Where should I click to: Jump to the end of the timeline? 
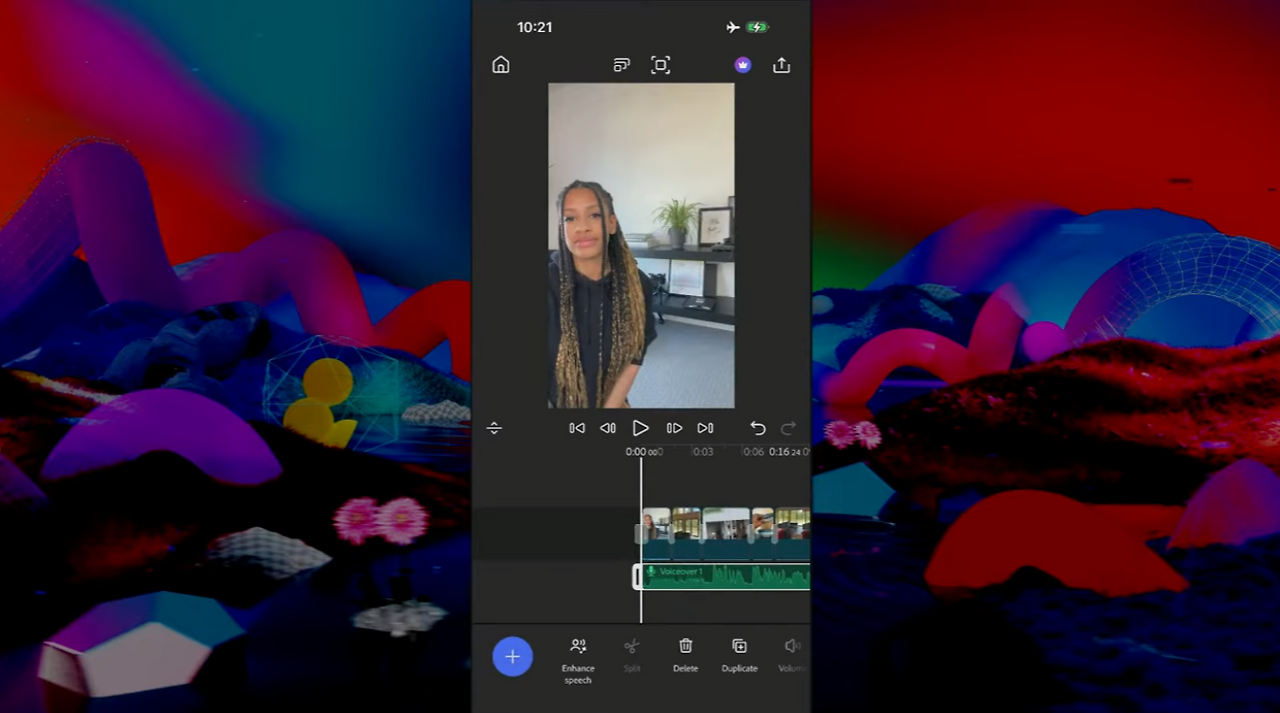tap(705, 428)
